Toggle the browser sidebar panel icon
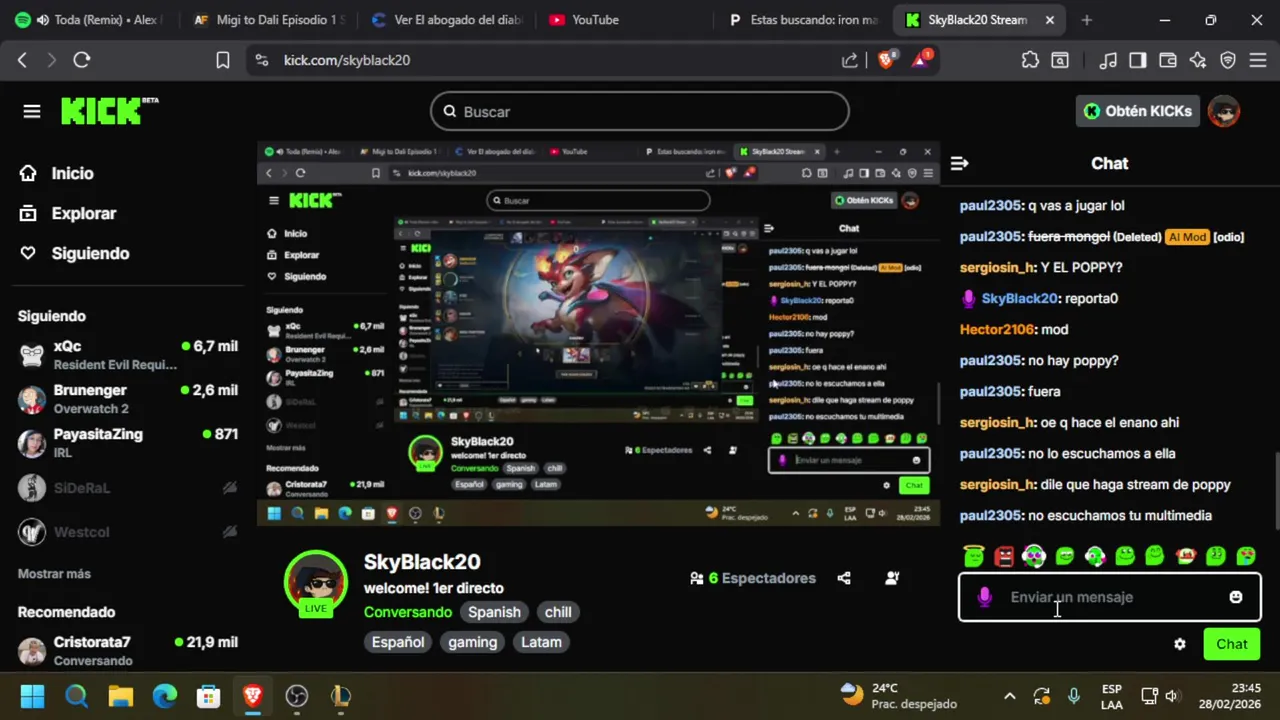This screenshot has width=1280, height=720. pyautogui.click(x=1138, y=60)
